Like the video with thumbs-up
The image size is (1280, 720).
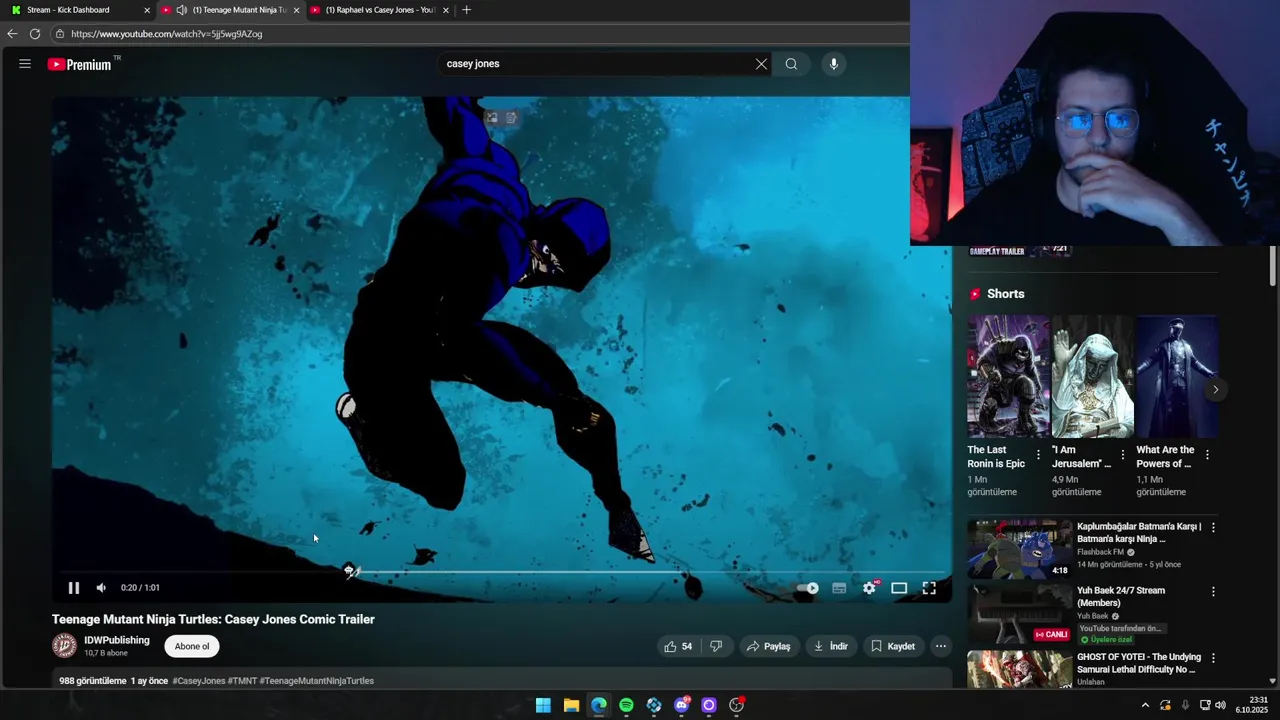coord(678,646)
